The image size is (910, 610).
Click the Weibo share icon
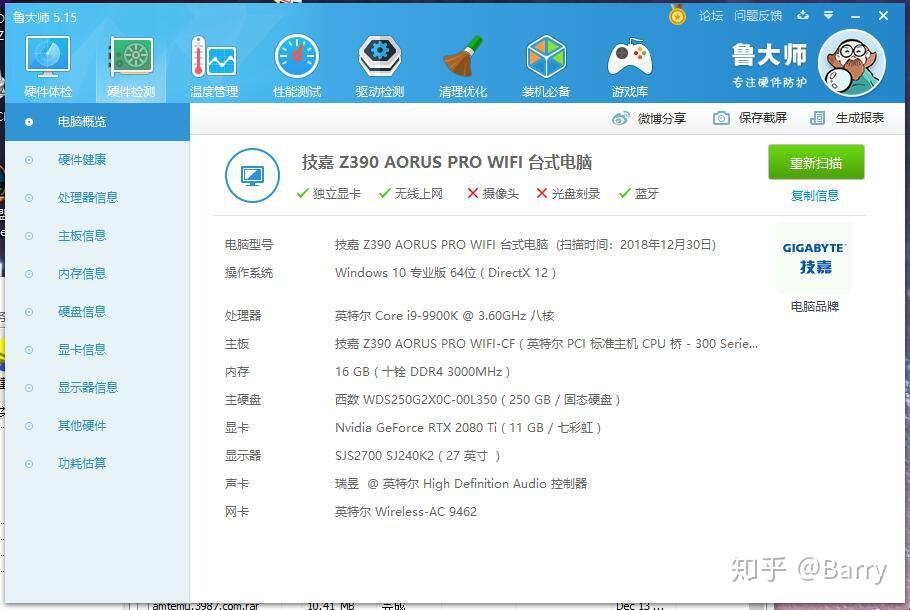tap(620, 118)
